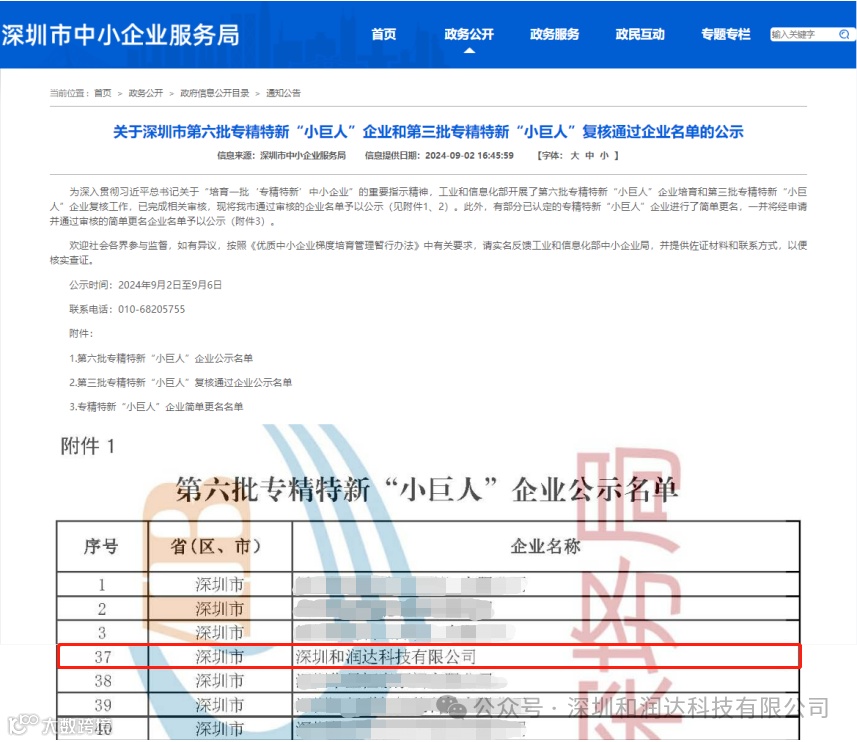Select the phone number 010-68205755
Screen dimensions: 857x742
coord(151,309)
